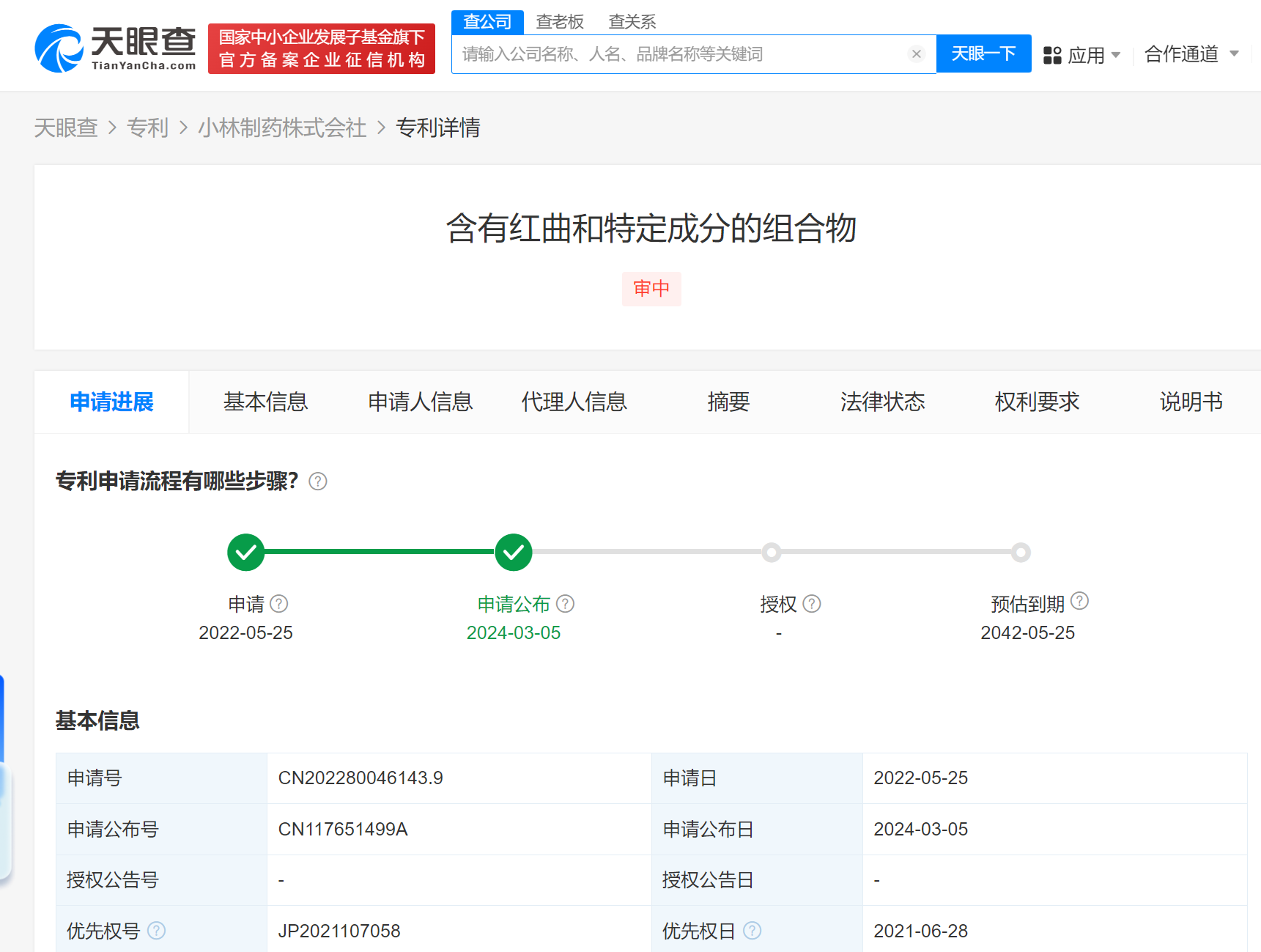The image size is (1261, 952).
Task: Click help icon next to 申请 step
Action: tap(278, 604)
